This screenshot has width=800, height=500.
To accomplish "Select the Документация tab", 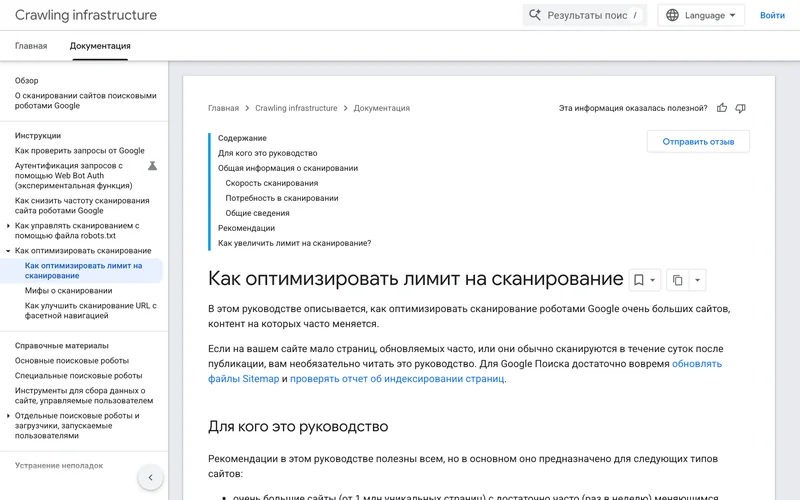I will click(x=100, y=46).
